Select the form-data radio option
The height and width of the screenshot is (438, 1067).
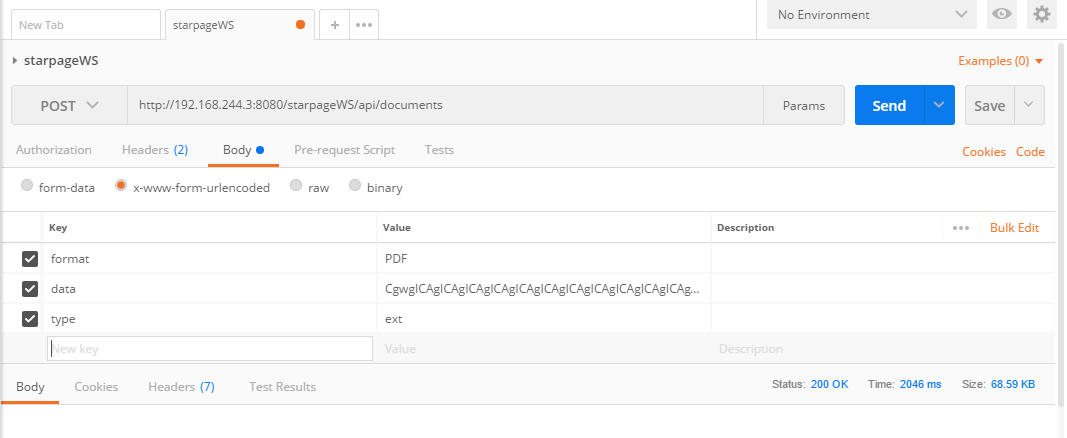(27, 186)
